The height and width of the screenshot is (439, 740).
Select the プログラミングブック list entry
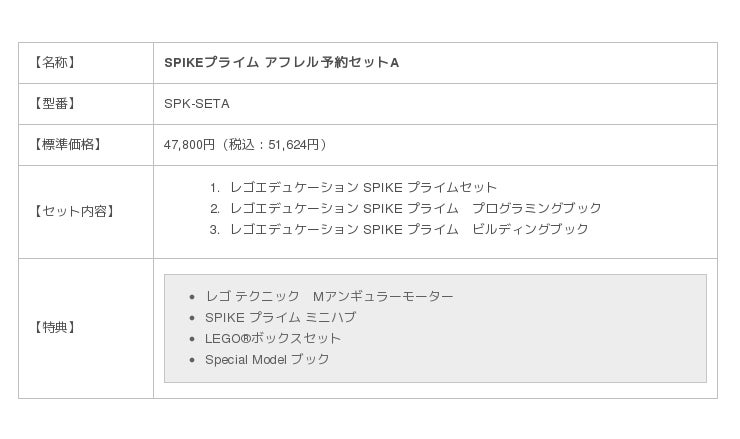[415, 208]
